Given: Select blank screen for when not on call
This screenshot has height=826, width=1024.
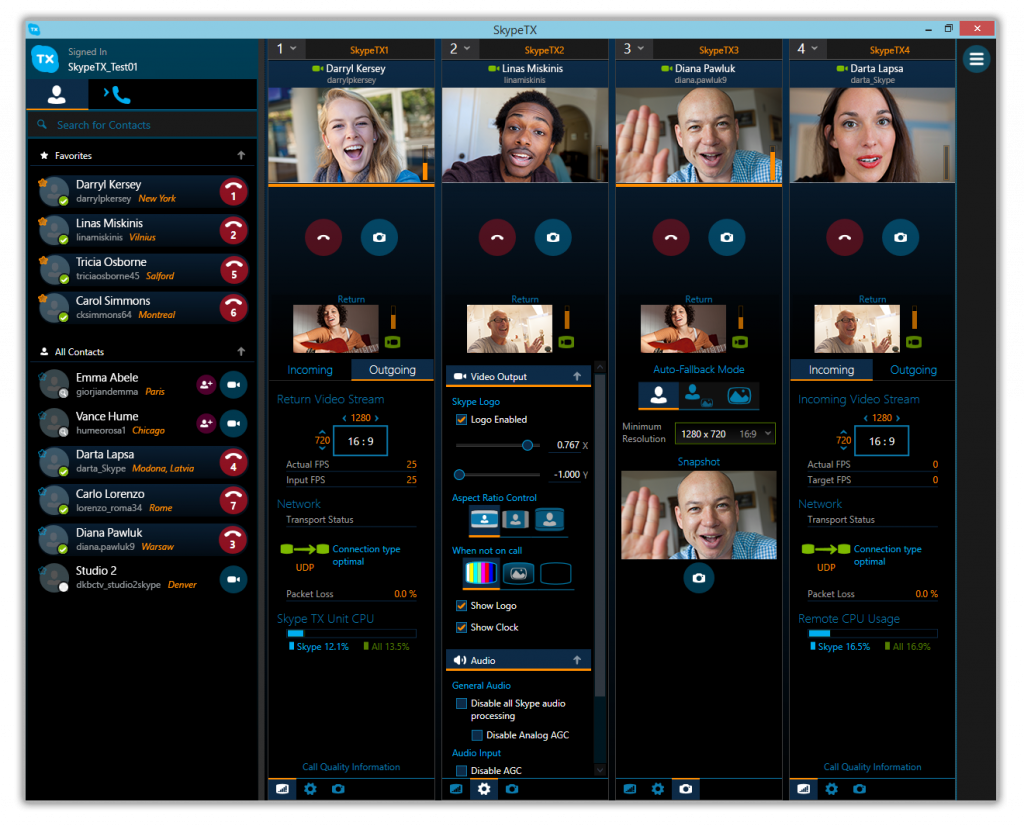Looking at the screenshot, I should [556, 573].
